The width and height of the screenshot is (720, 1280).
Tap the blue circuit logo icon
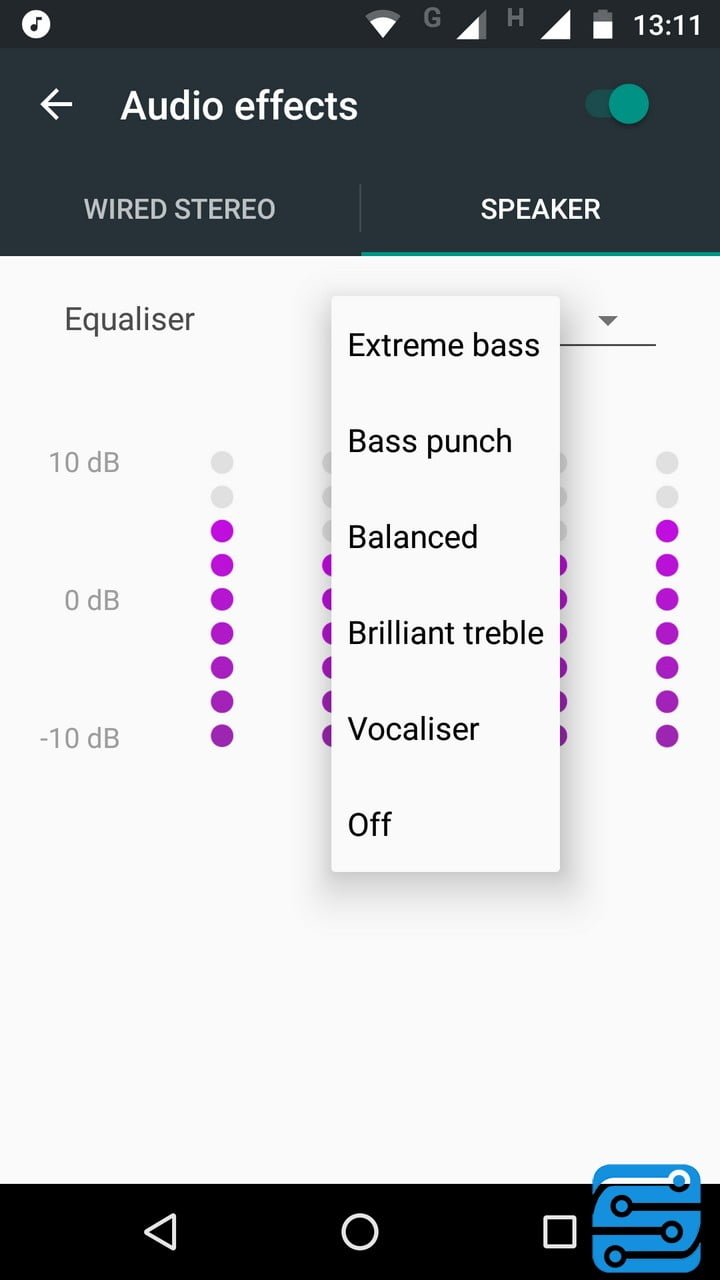(647, 1218)
